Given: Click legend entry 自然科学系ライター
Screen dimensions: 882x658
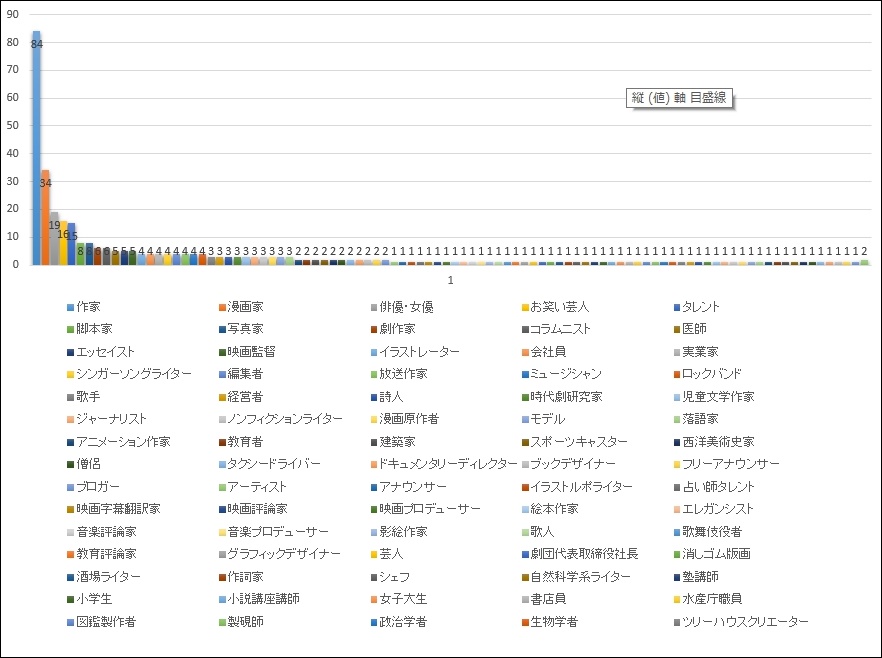Looking at the screenshot, I should [x=577, y=577].
